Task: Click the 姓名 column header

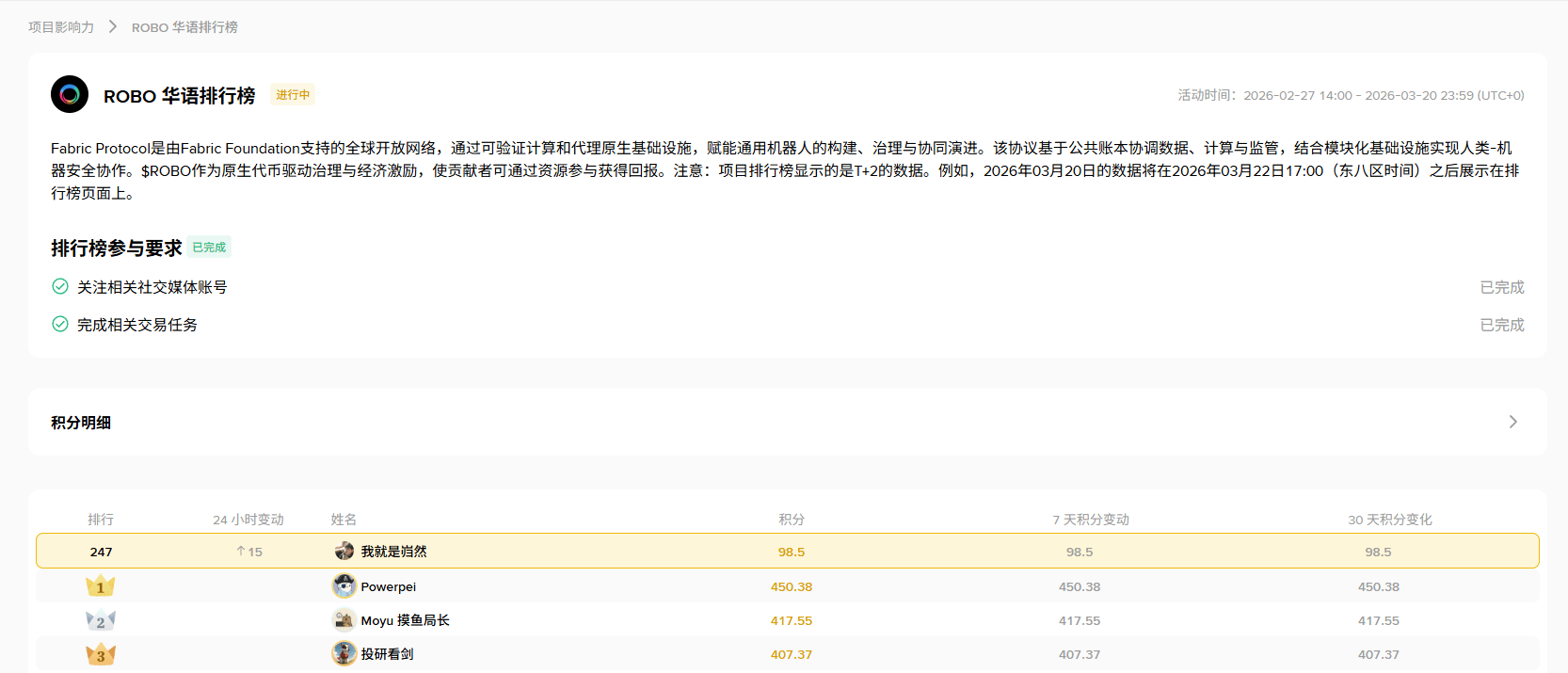Action: [344, 520]
